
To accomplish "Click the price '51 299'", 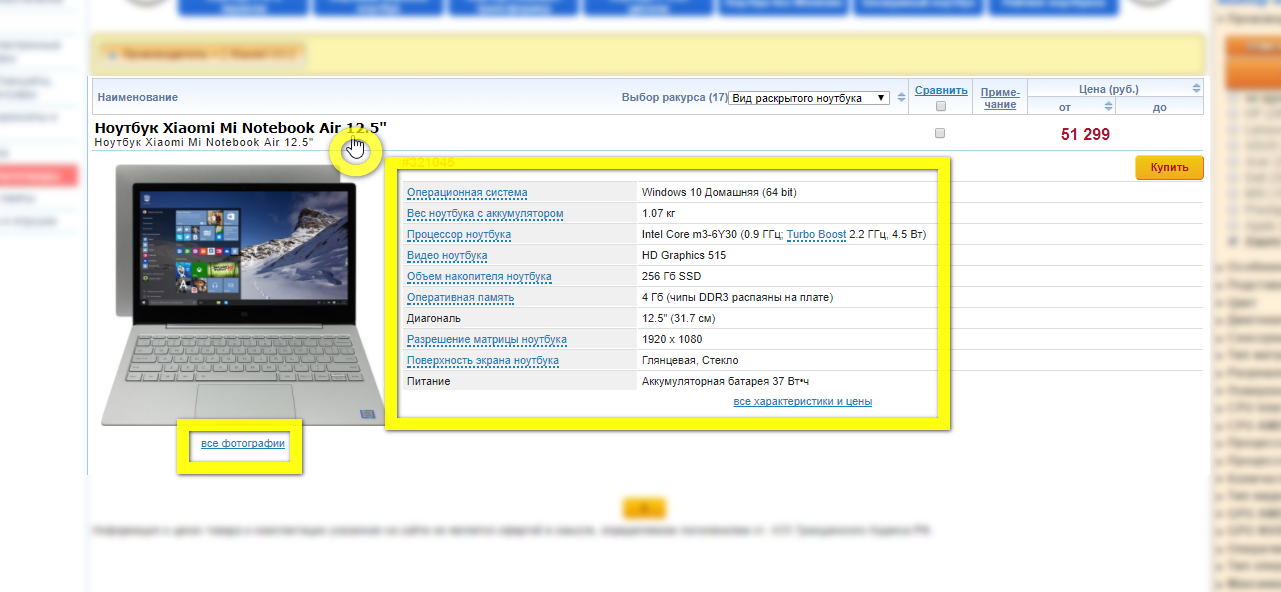I will (x=1085, y=134).
